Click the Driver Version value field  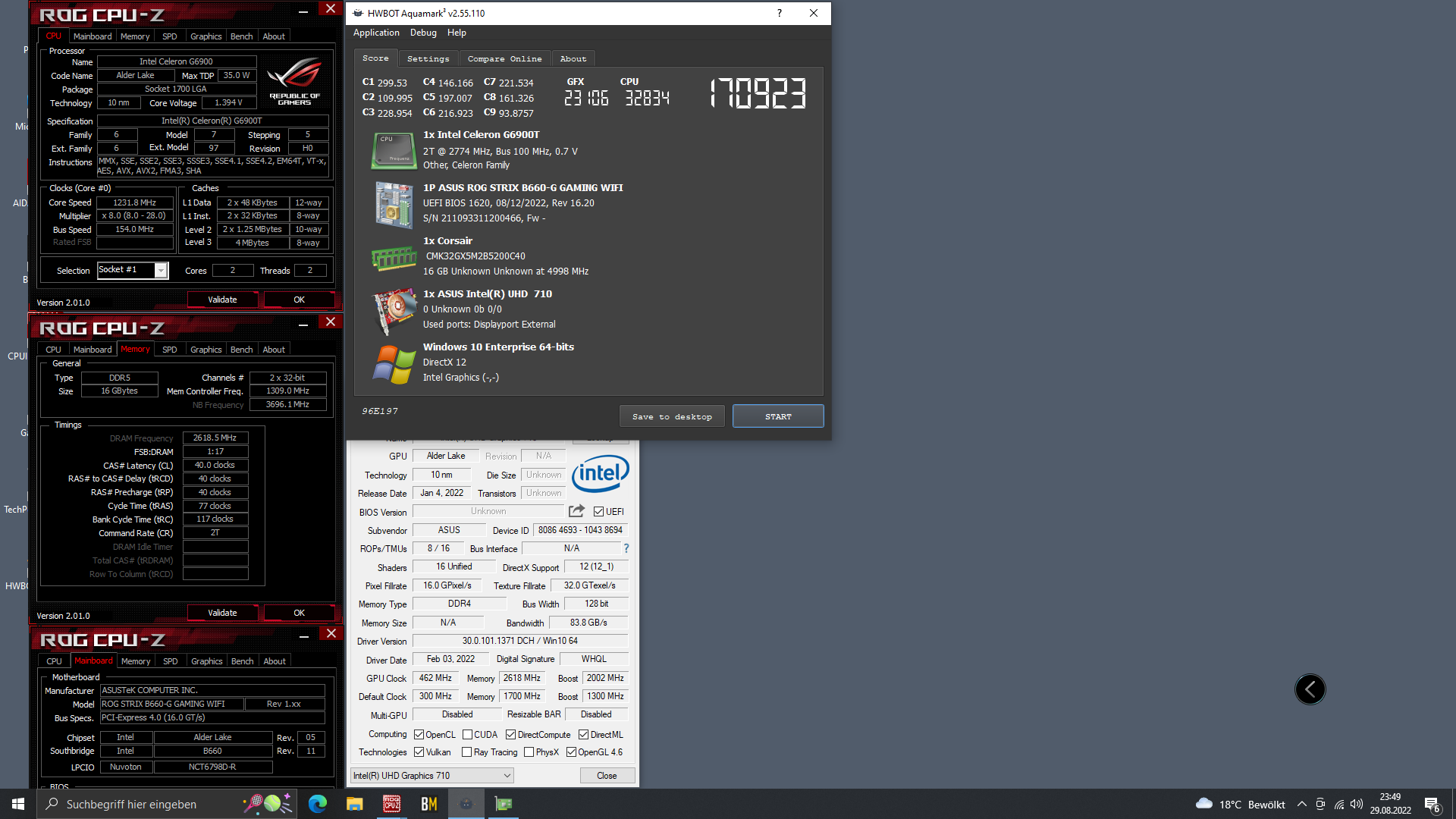click(520, 641)
